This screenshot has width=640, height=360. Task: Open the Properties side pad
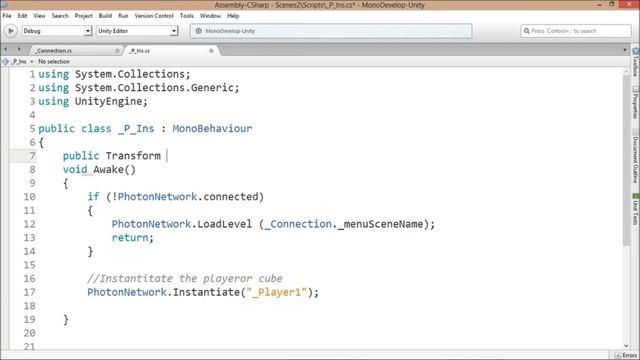635,102
